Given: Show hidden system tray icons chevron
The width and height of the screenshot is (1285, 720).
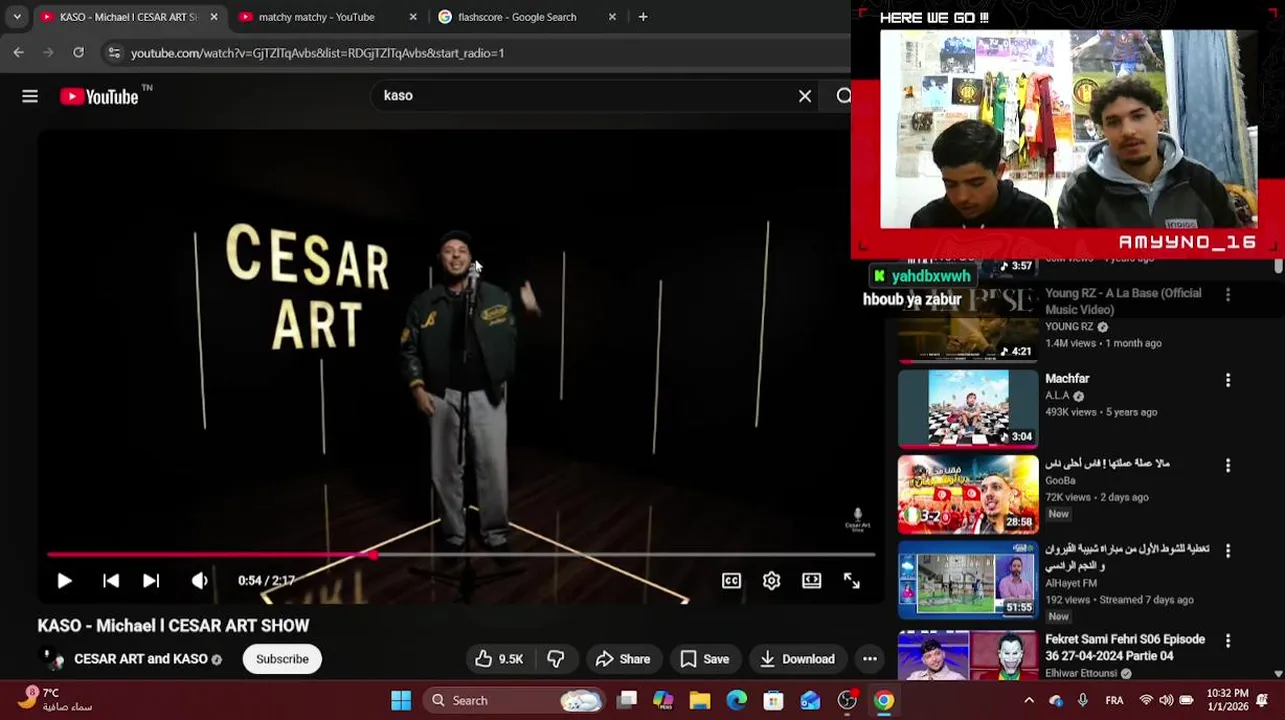Looking at the screenshot, I should (1029, 700).
